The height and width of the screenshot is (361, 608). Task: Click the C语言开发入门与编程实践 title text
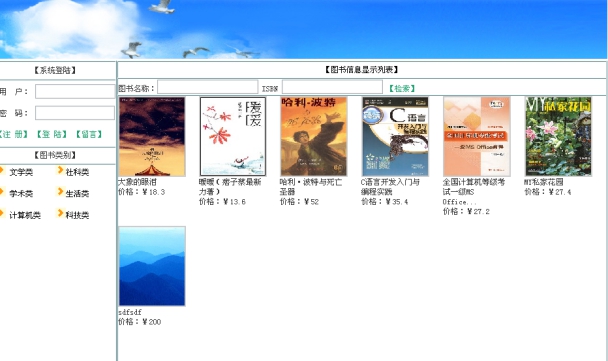pyautogui.click(x=390, y=187)
